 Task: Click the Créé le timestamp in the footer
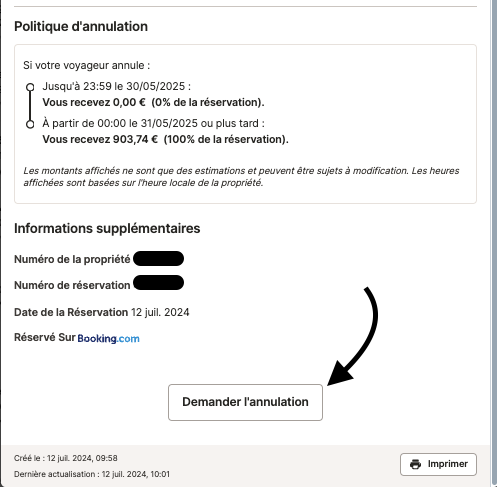click(66, 458)
